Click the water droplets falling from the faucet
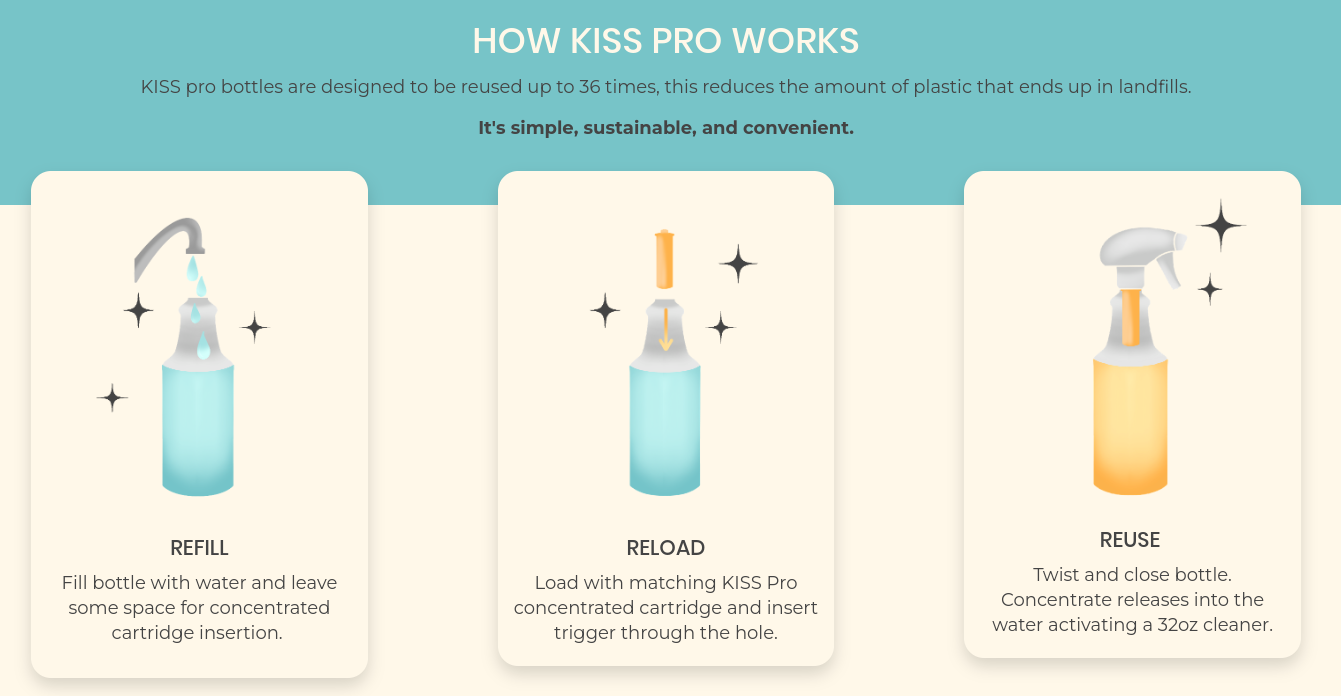 point(198,290)
